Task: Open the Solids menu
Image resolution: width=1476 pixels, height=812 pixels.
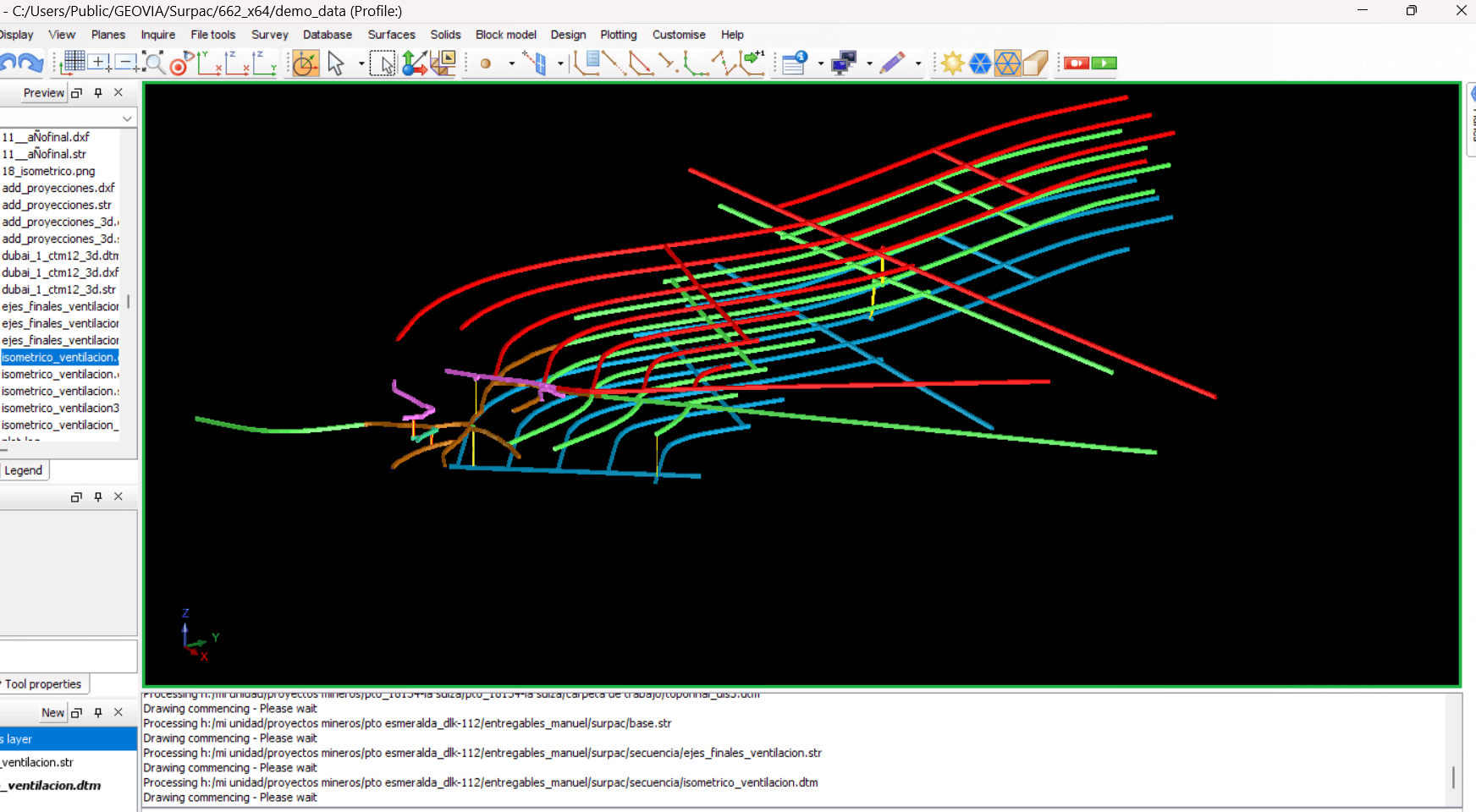Action: 445,35
